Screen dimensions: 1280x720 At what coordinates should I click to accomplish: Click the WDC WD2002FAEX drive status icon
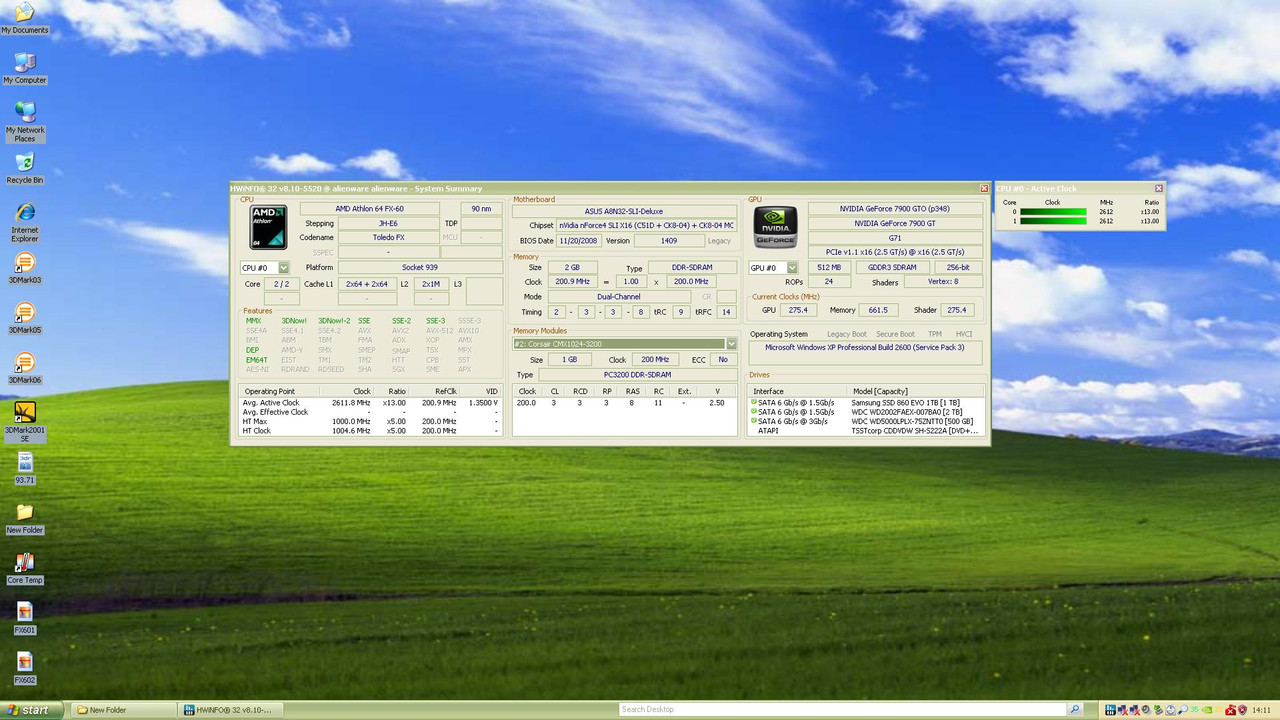tap(754, 411)
